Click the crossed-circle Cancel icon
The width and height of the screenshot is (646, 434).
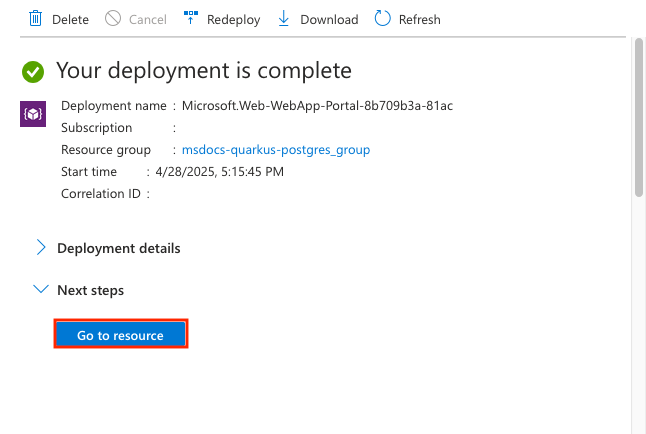[x=113, y=19]
